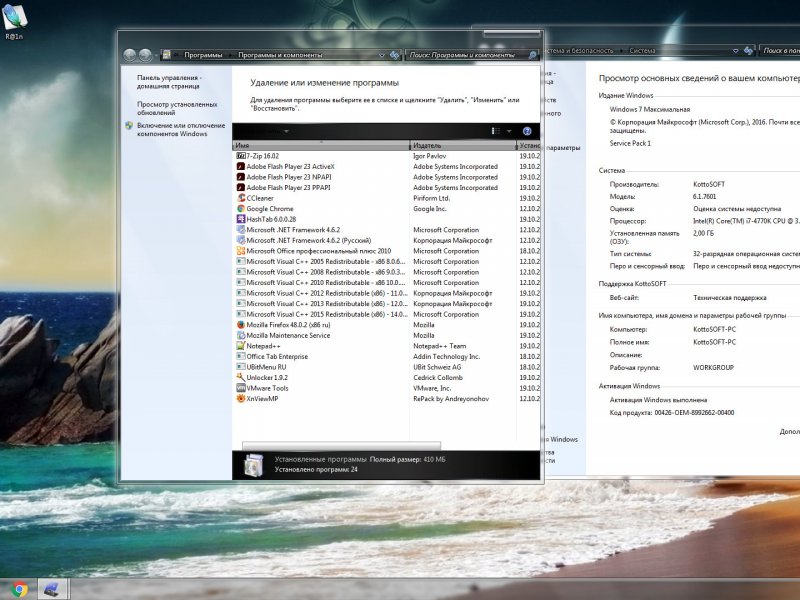
Task: Click the Система breadcrumb in System window
Action: tap(642, 51)
